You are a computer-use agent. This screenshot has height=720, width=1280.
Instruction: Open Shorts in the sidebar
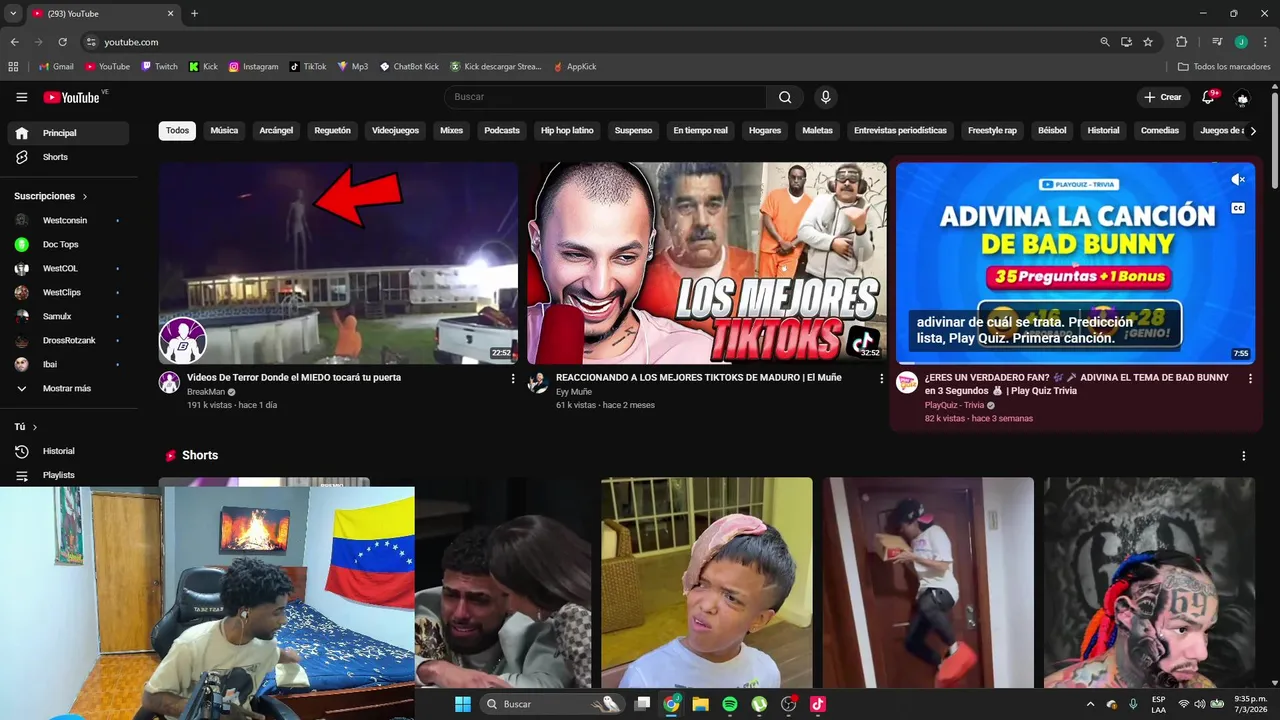point(68,157)
